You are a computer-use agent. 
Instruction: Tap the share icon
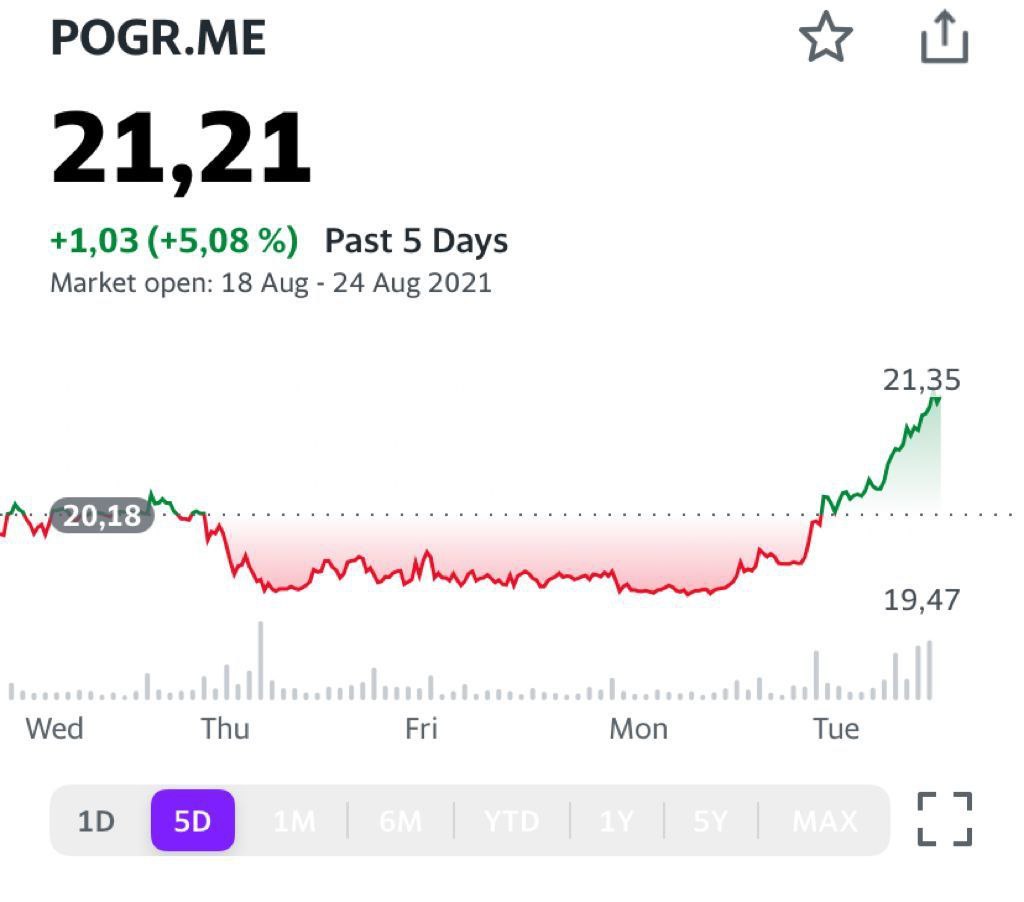click(x=944, y=39)
